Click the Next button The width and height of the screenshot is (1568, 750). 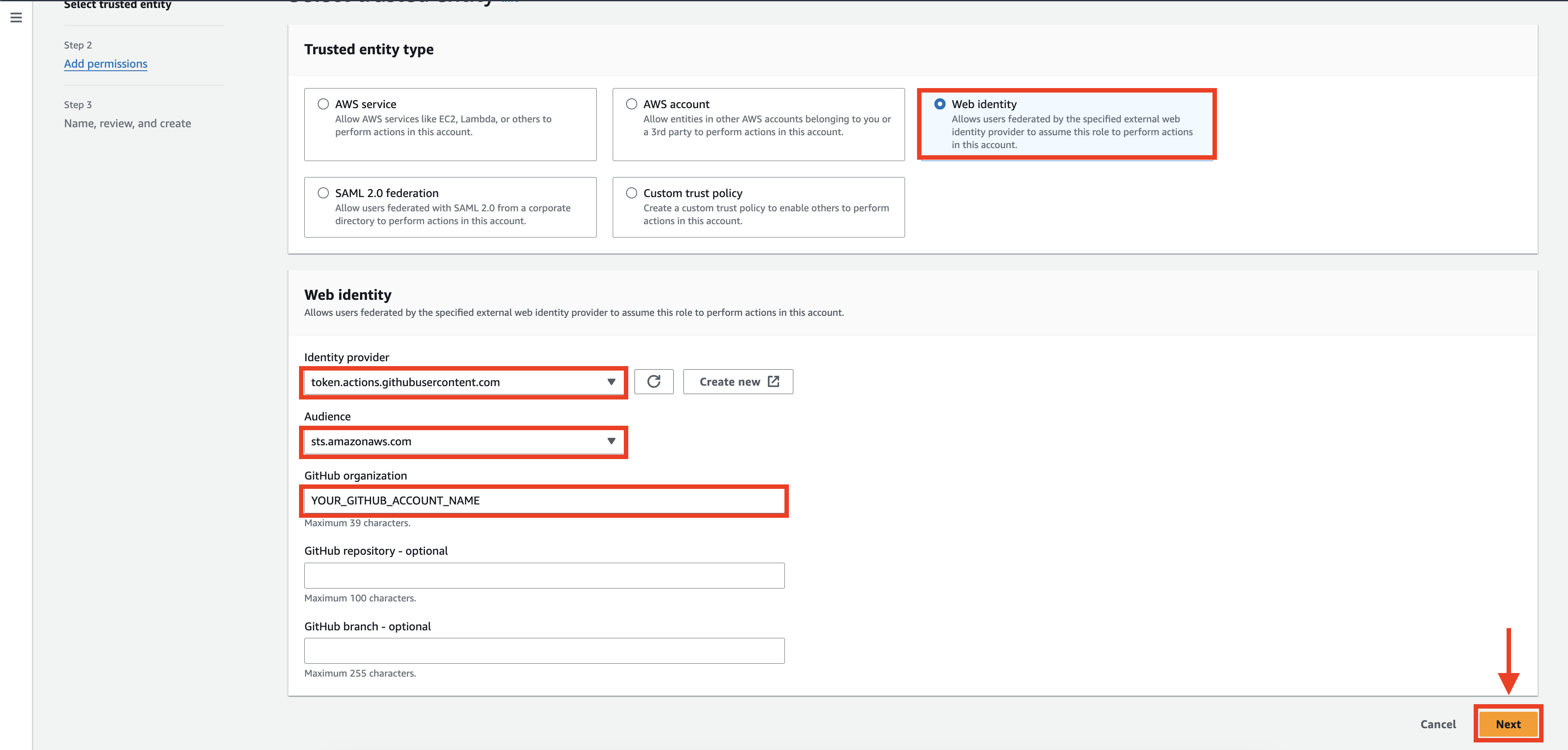coord(1508,725)
